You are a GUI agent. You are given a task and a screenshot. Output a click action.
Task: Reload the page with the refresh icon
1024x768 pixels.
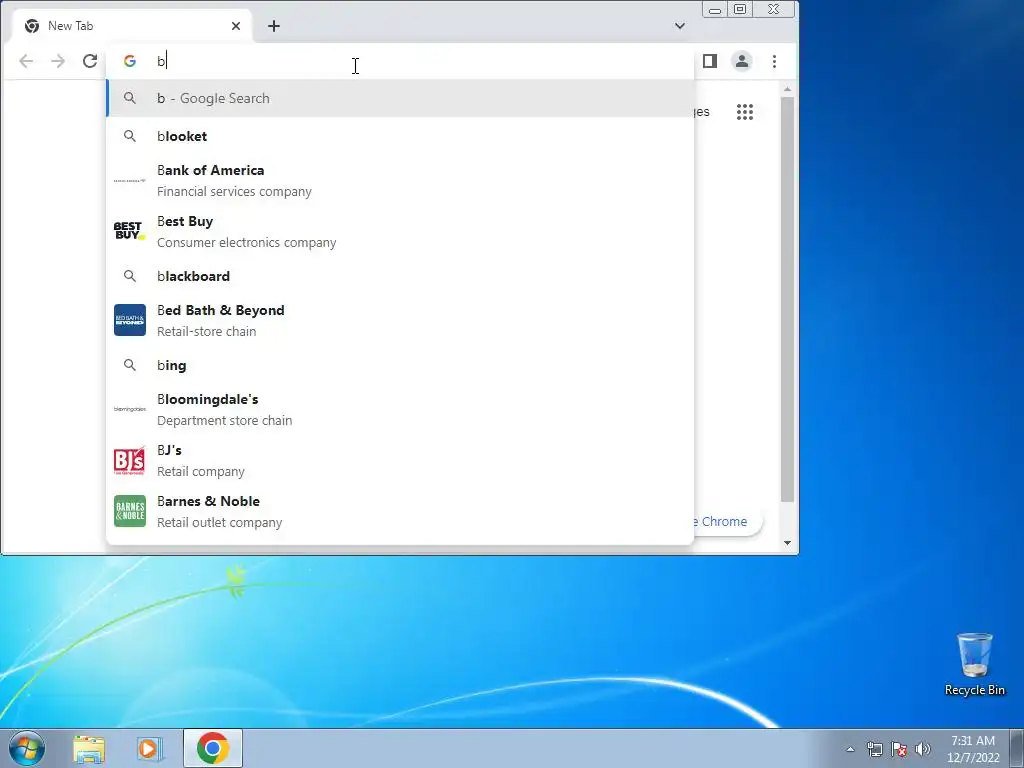pos(90,61)
